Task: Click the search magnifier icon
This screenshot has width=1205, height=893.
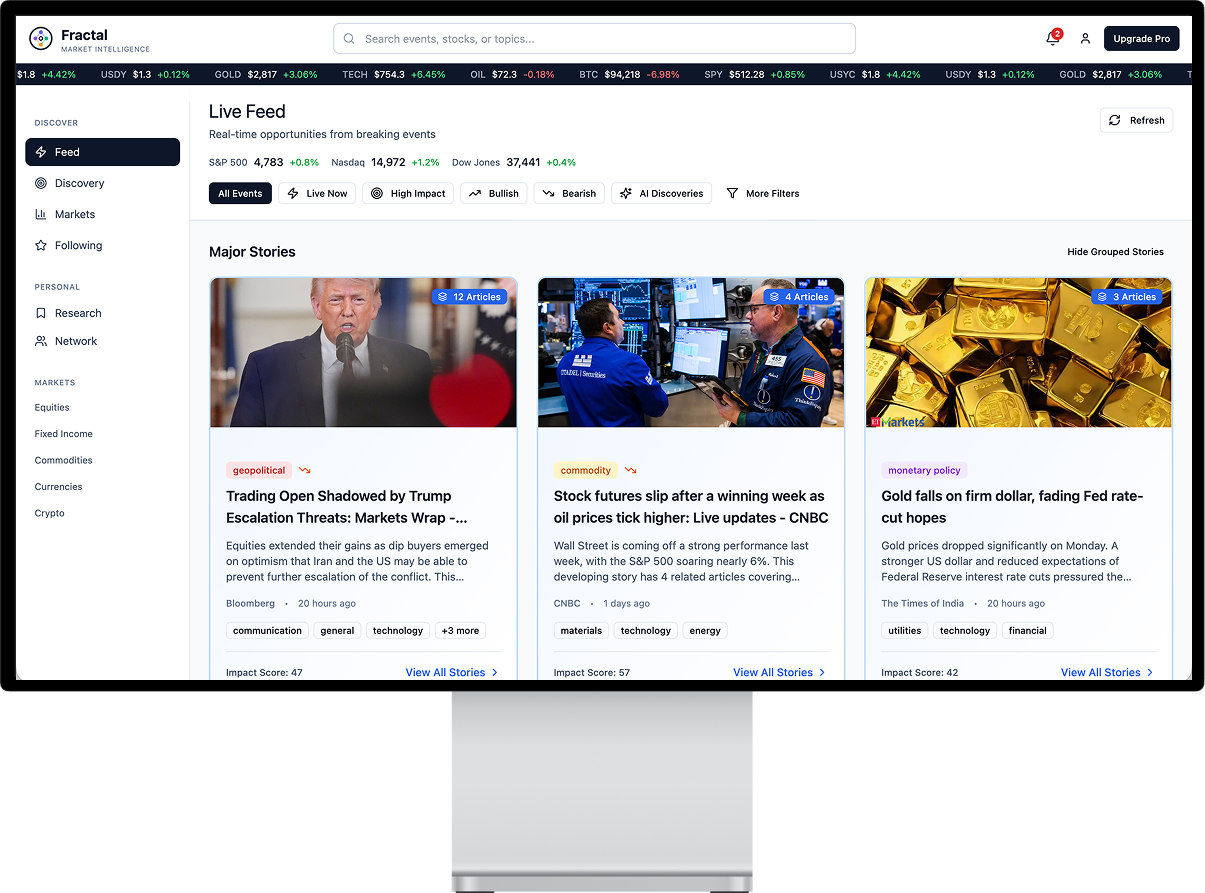Action: 349,39
